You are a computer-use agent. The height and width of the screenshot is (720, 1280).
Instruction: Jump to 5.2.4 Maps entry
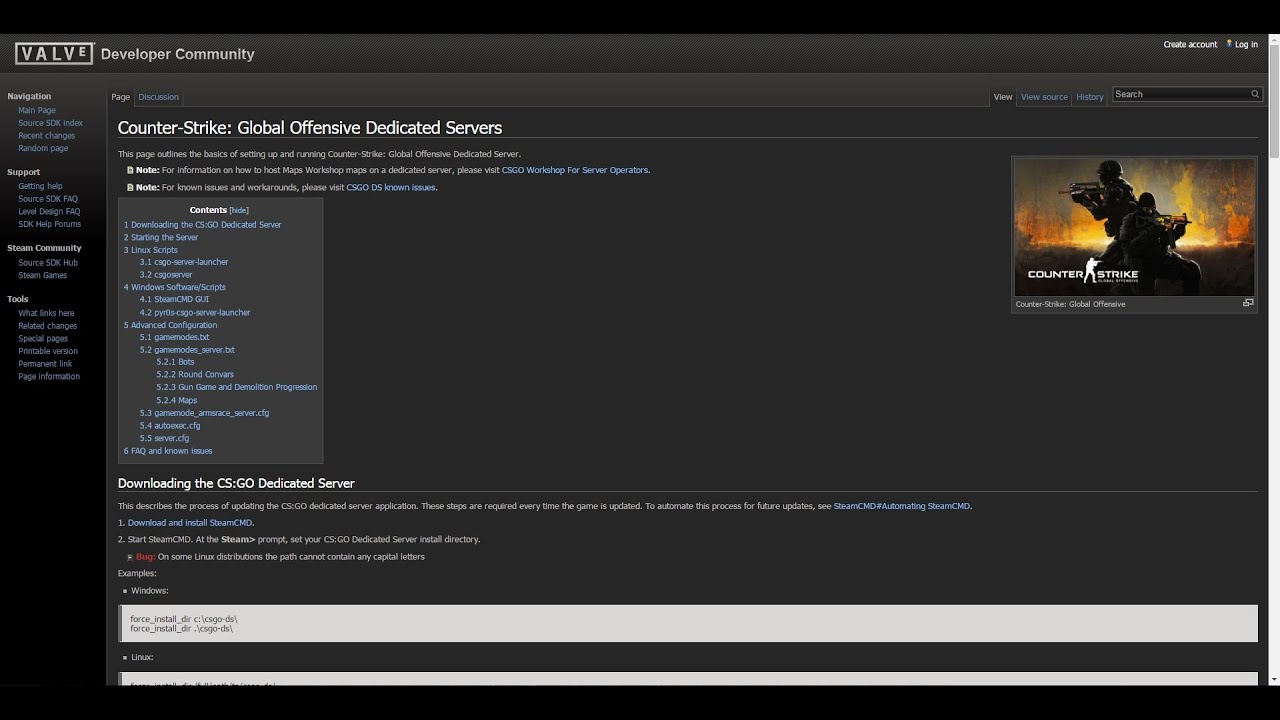coord(176,400)
